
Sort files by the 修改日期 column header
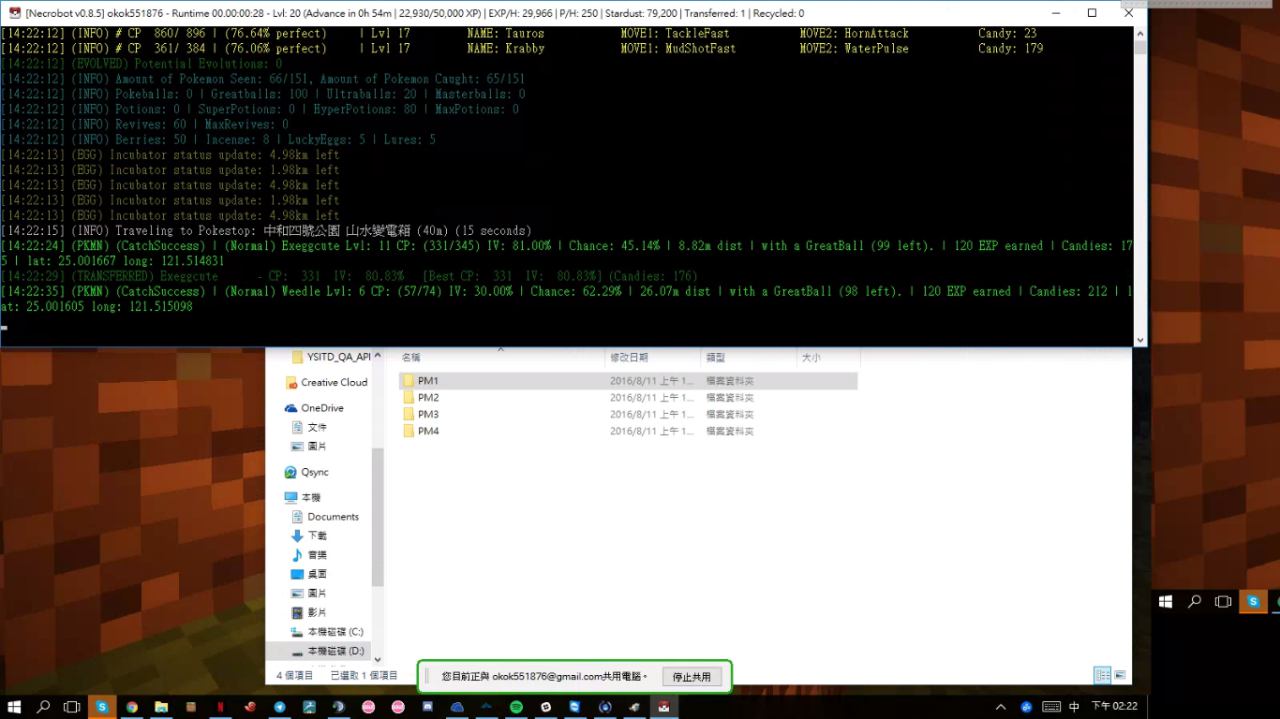point(629,357)
